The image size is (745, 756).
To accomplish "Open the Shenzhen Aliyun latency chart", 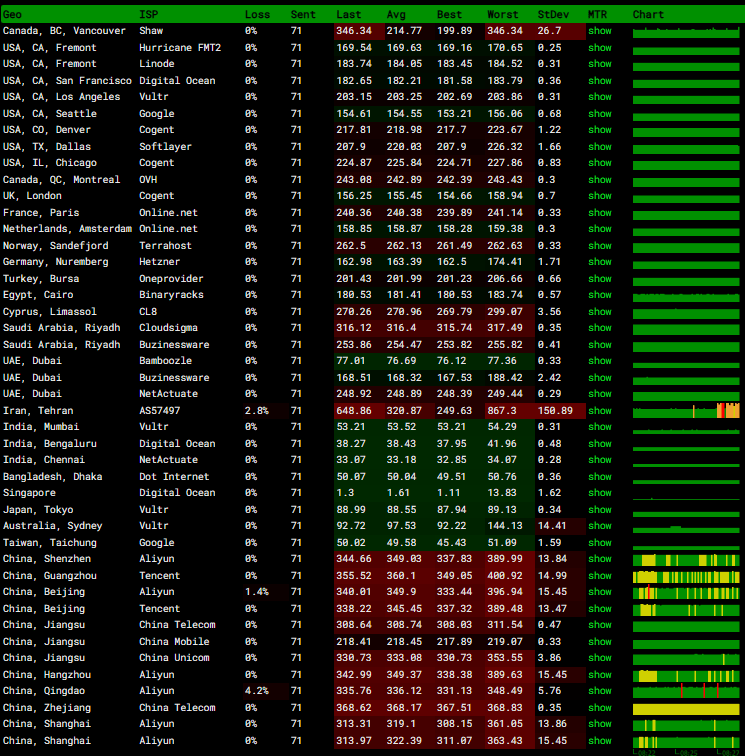I will 686,560.
